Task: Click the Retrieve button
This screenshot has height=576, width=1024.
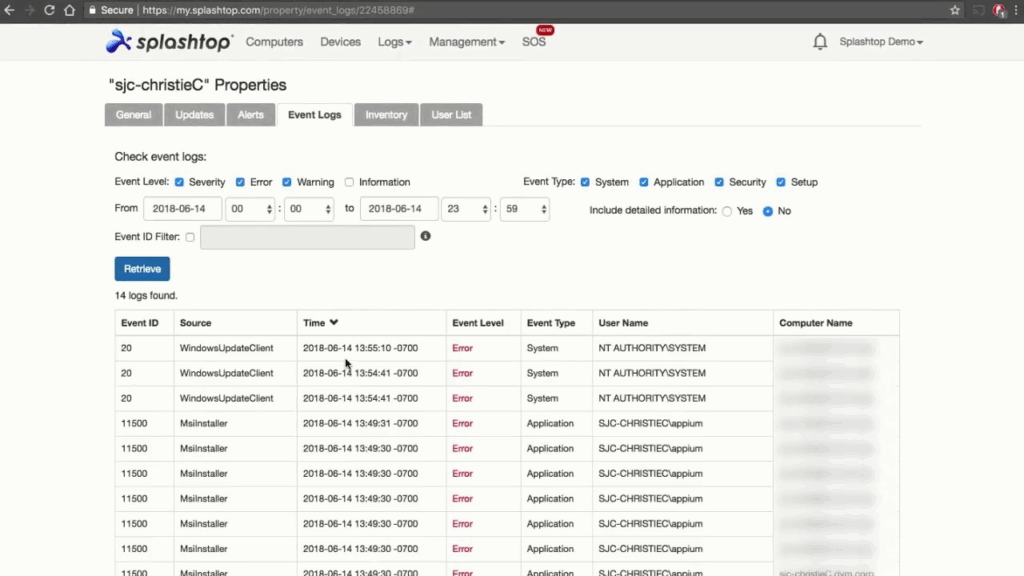Action: 142,268
